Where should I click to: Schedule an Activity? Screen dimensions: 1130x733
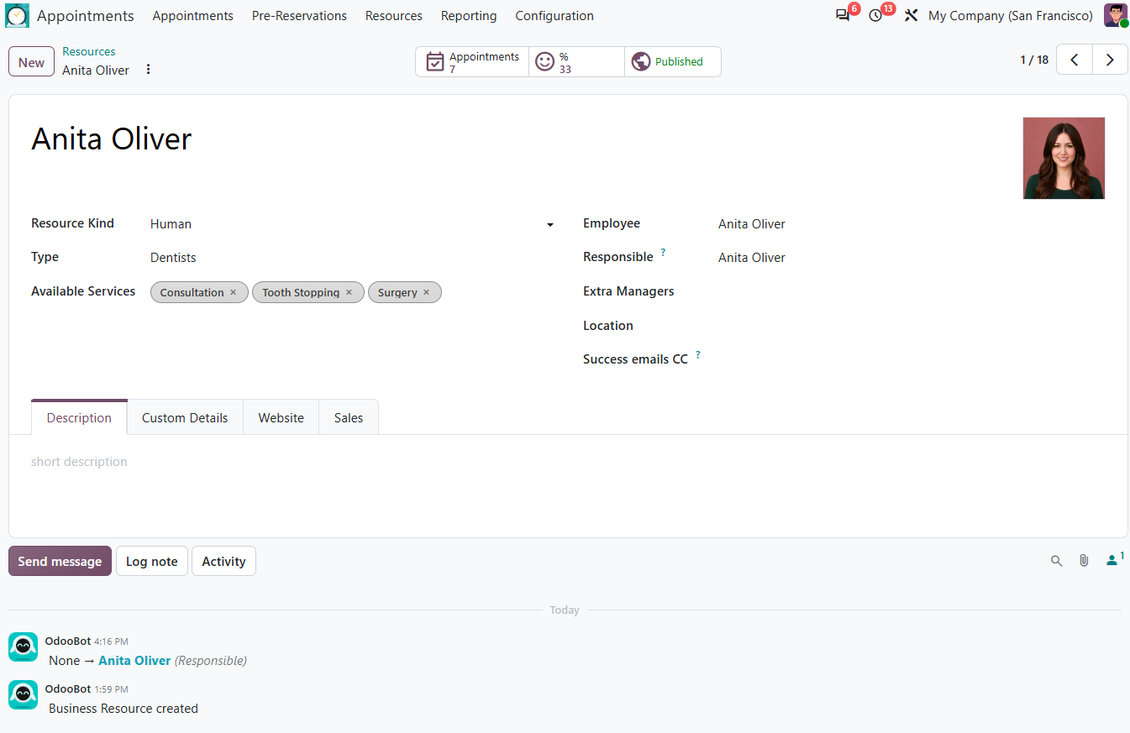pyautogui.click(x=223, y=561)
